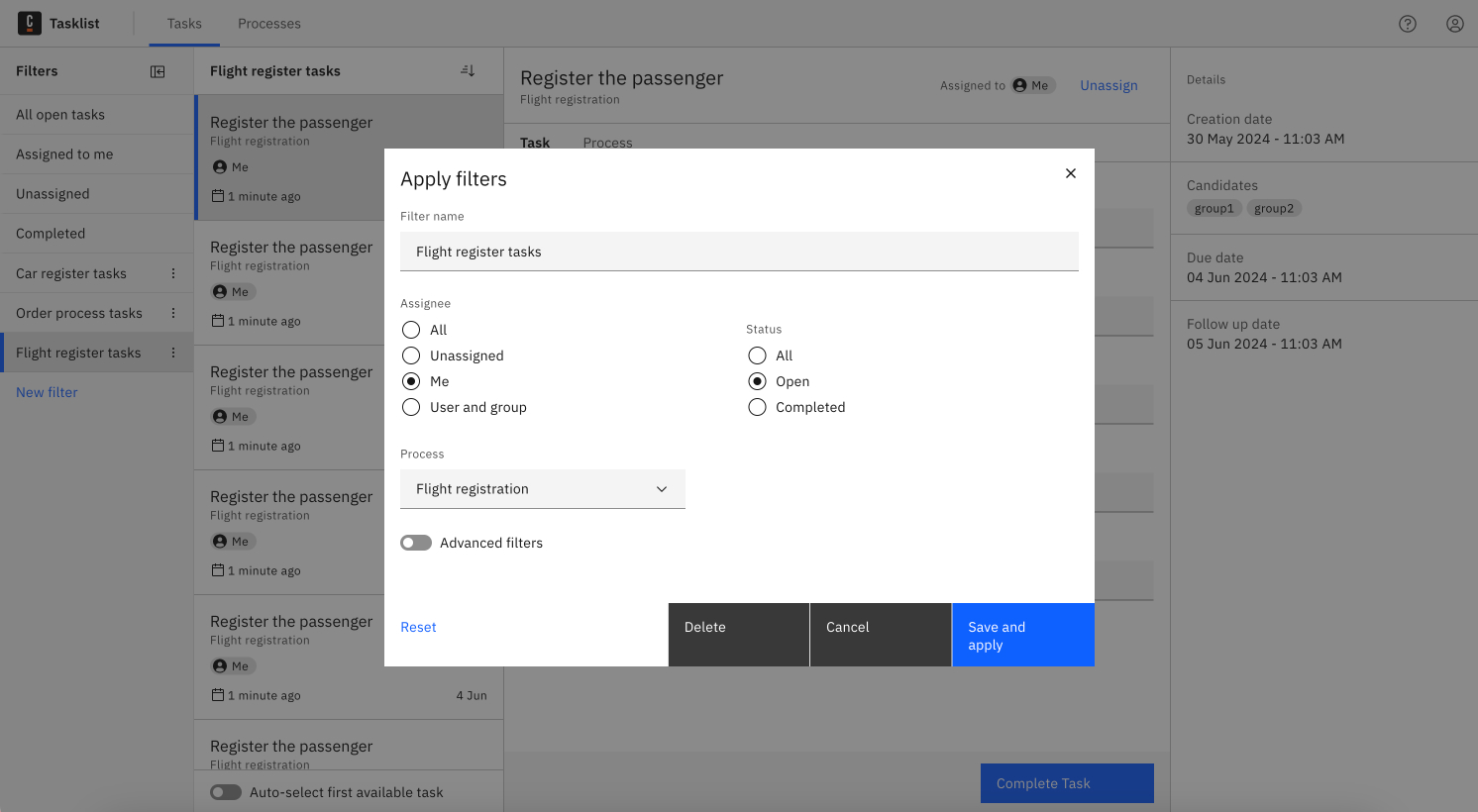
Task: Click the New filter link
Action: pos(46,392)
